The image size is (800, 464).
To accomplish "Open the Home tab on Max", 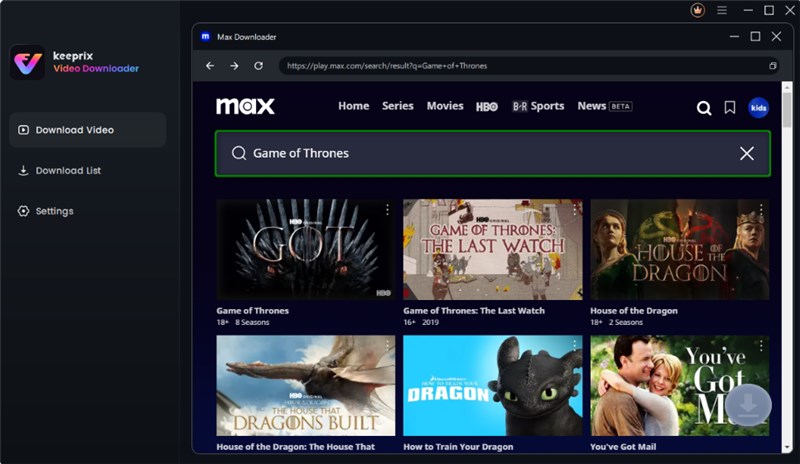I will 354,106.
